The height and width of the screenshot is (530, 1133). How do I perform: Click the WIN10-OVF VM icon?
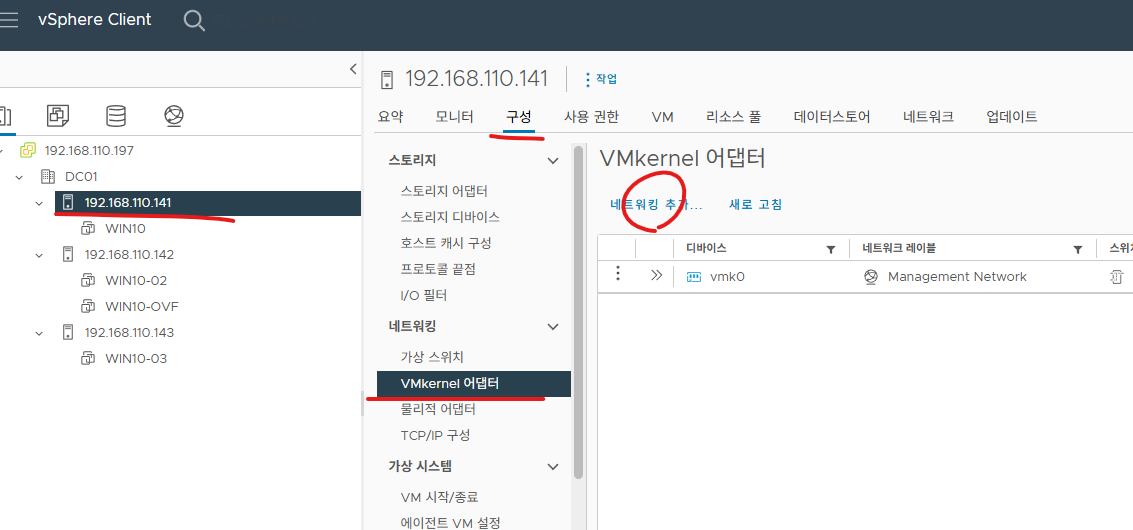click(88, 307)
